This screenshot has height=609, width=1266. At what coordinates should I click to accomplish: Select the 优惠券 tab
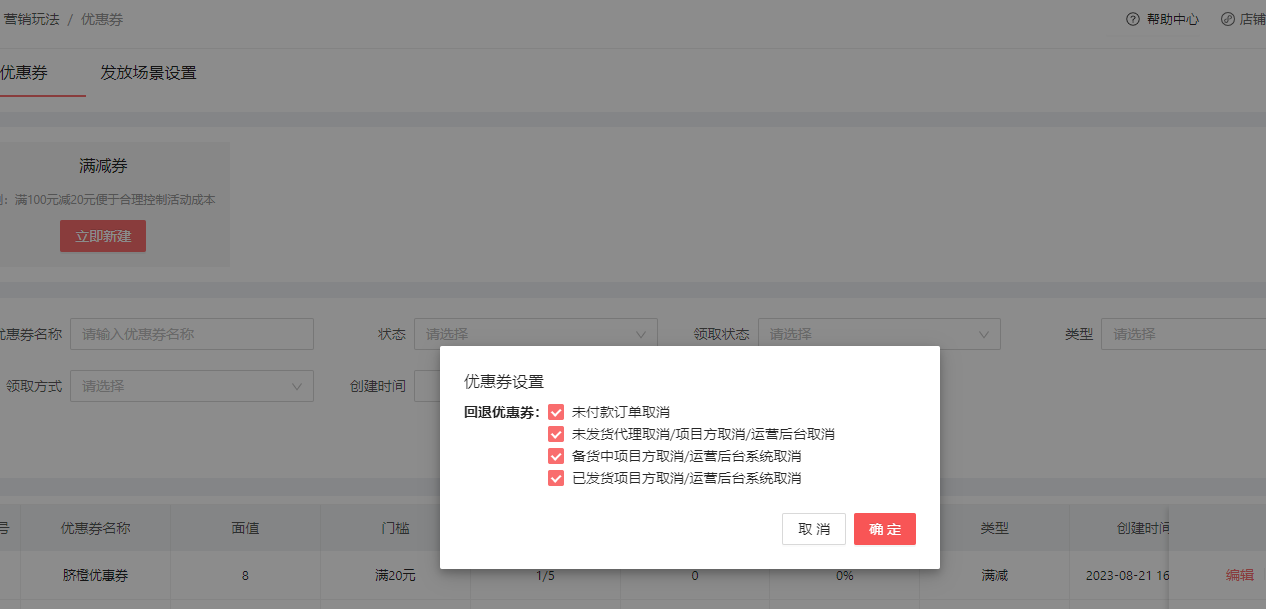pyautogui.click(x=25, y=73)
